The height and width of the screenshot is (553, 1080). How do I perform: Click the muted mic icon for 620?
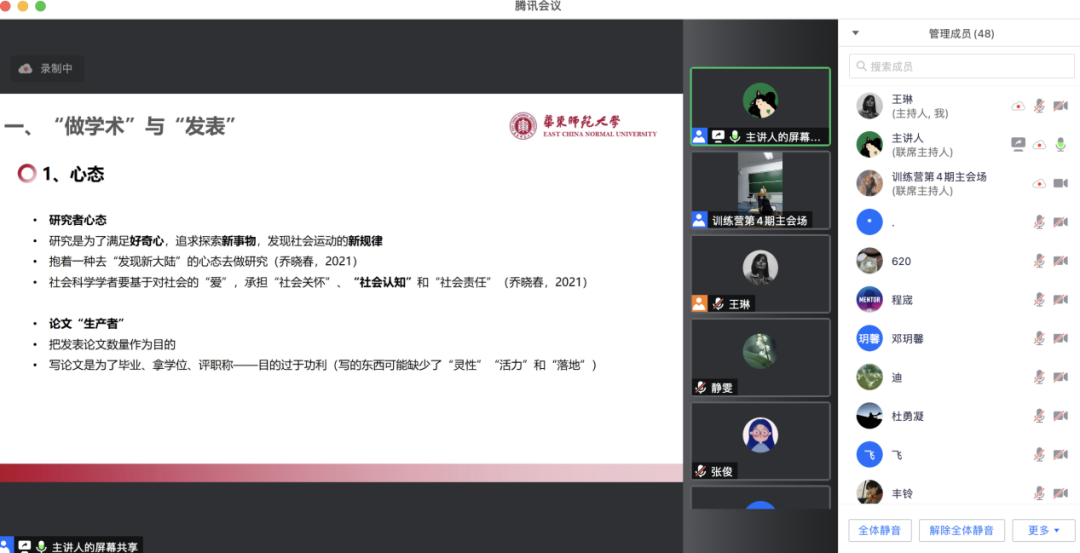(x=1039, y=261)
